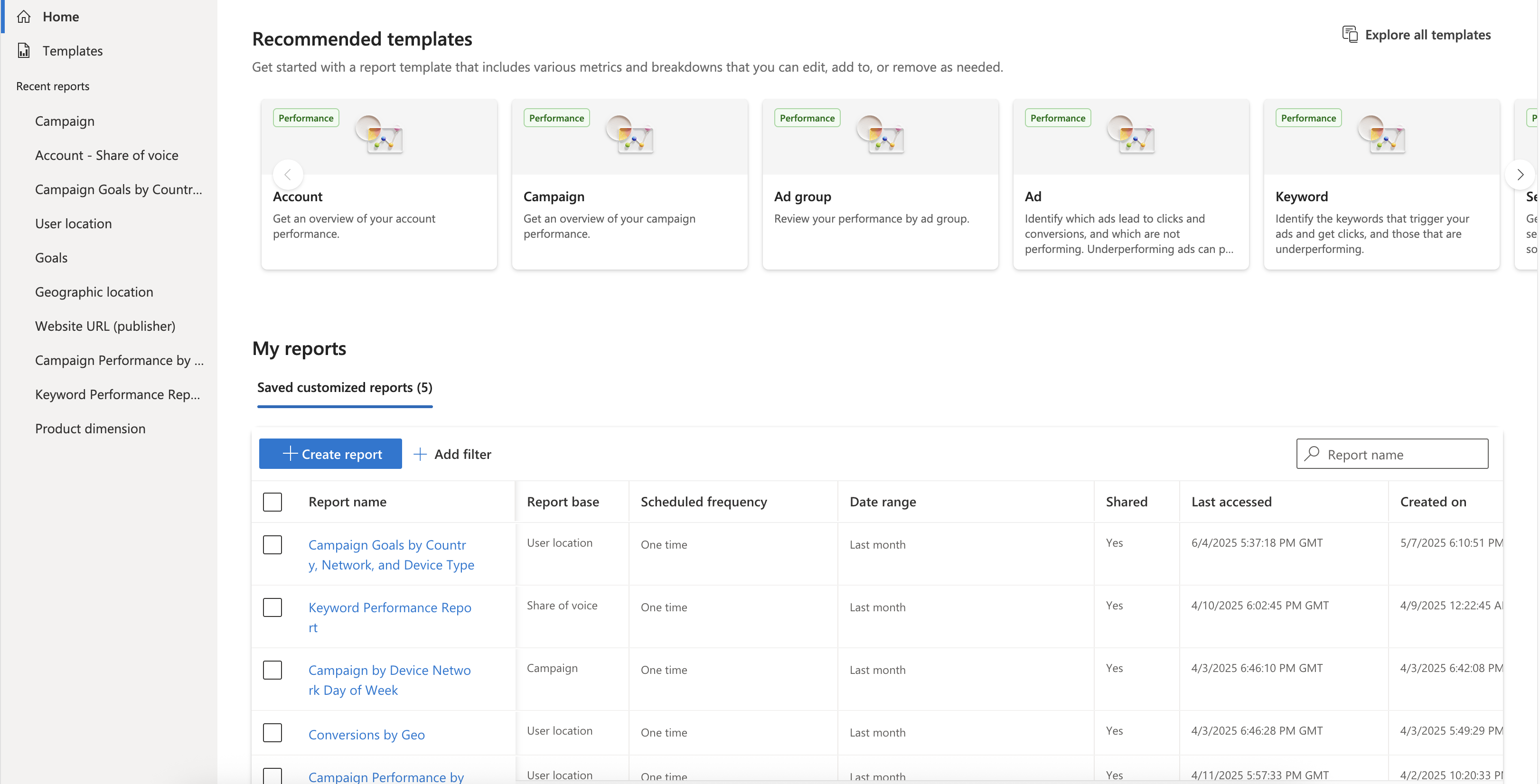Open User location in recent reports
Screen dimensions: 1540x784
74,224
